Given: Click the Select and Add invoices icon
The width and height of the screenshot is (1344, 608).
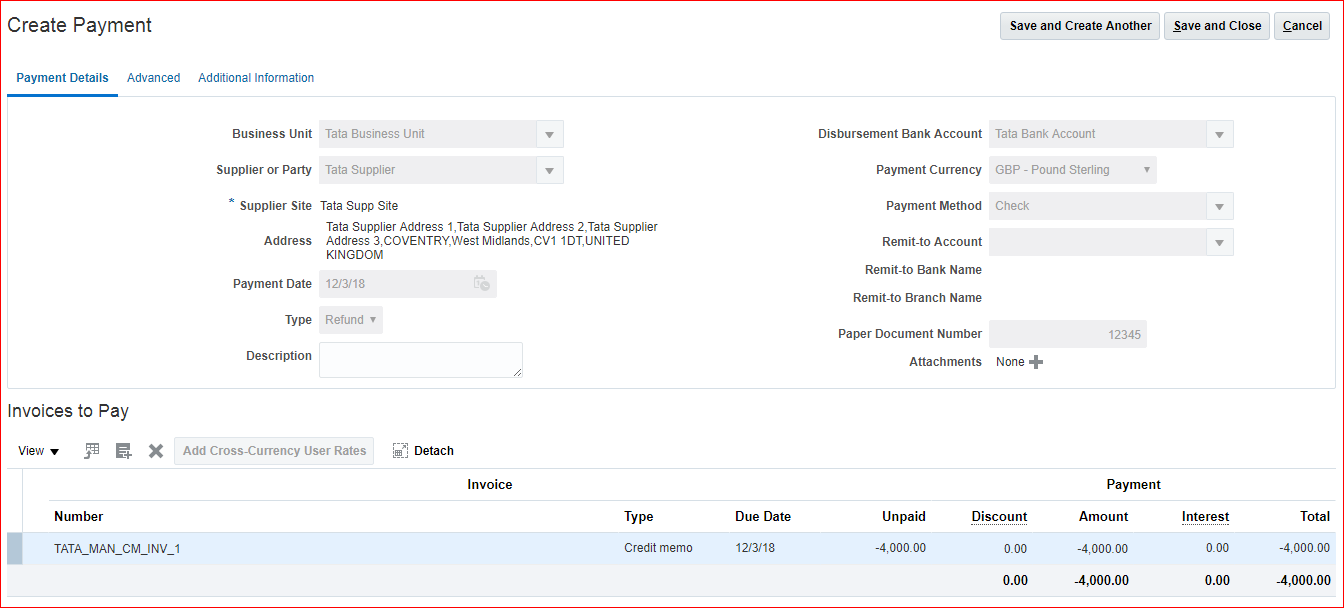Looking at the screenshot, I should pyautogui.click(x=92, y=451).
